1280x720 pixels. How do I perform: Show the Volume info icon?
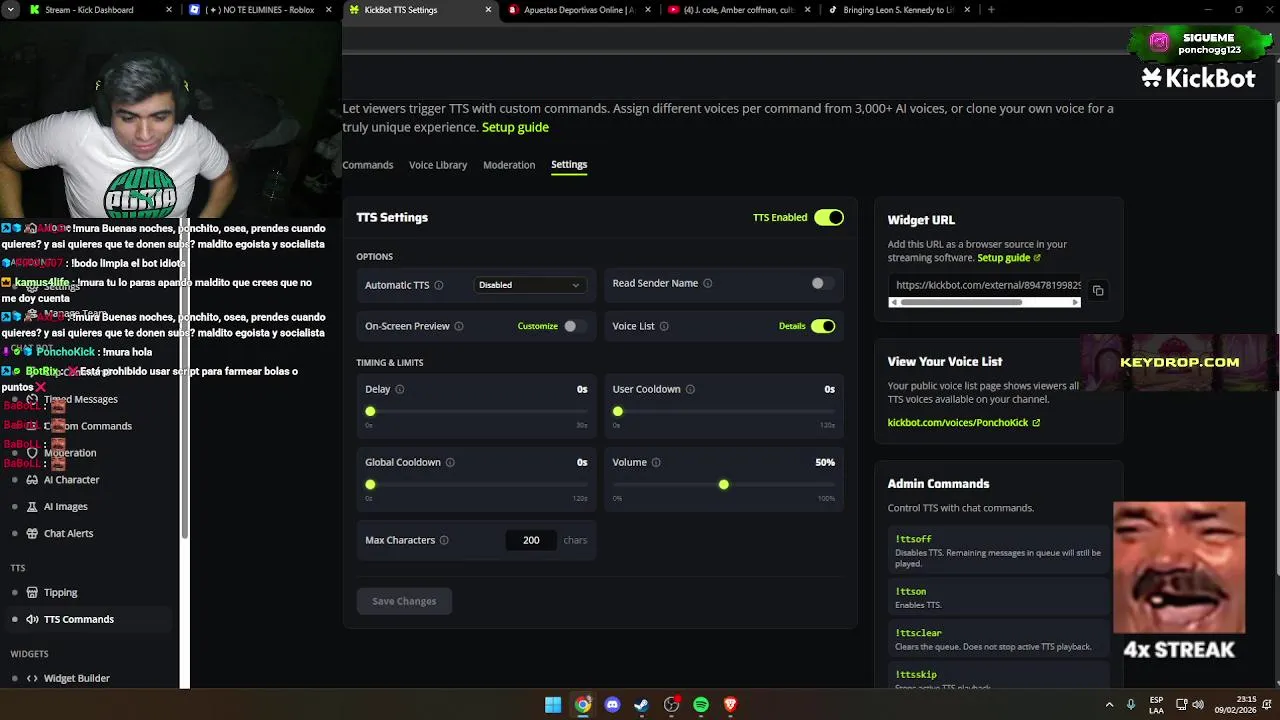(656, 463)
